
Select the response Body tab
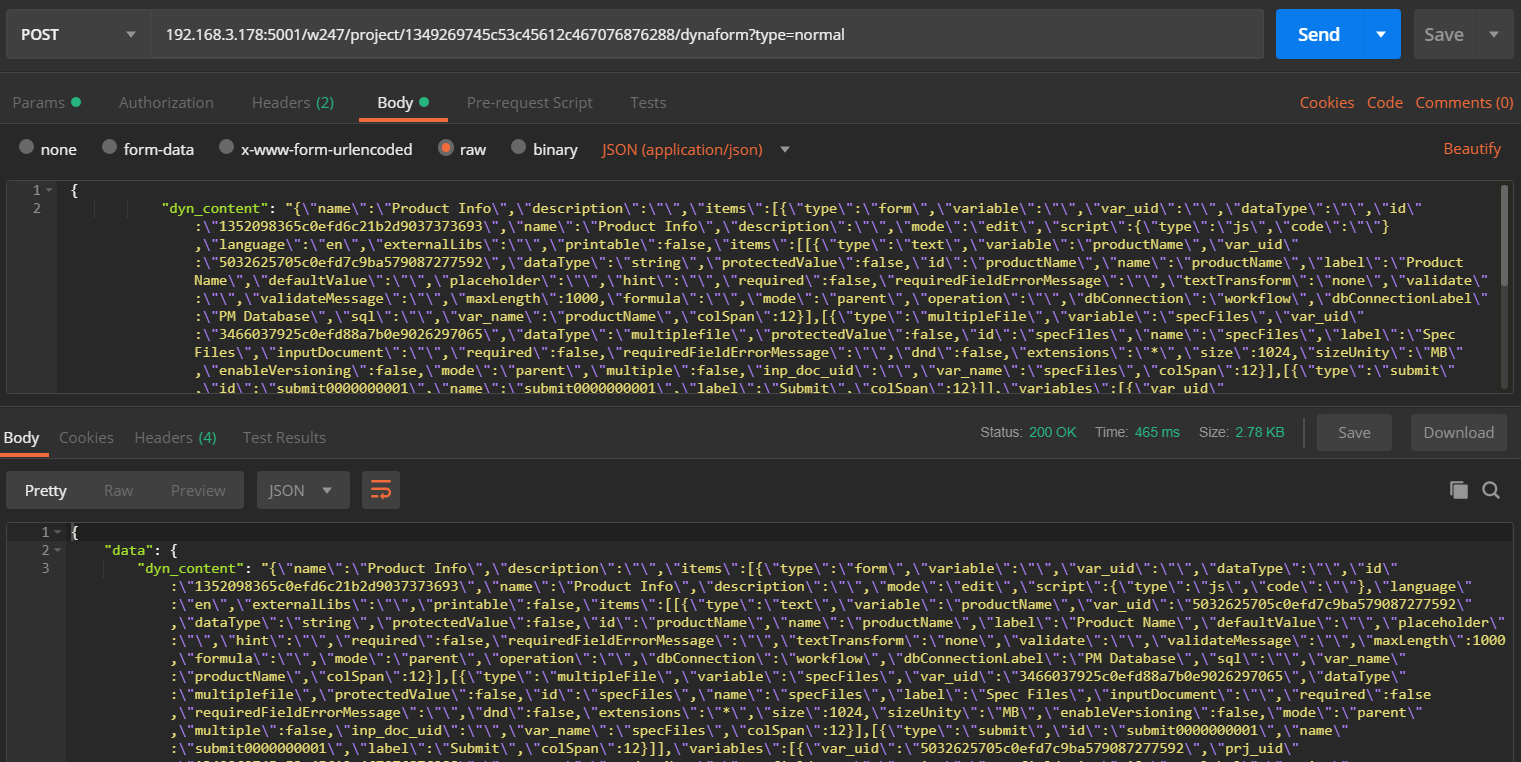click(x=21, y=437)
